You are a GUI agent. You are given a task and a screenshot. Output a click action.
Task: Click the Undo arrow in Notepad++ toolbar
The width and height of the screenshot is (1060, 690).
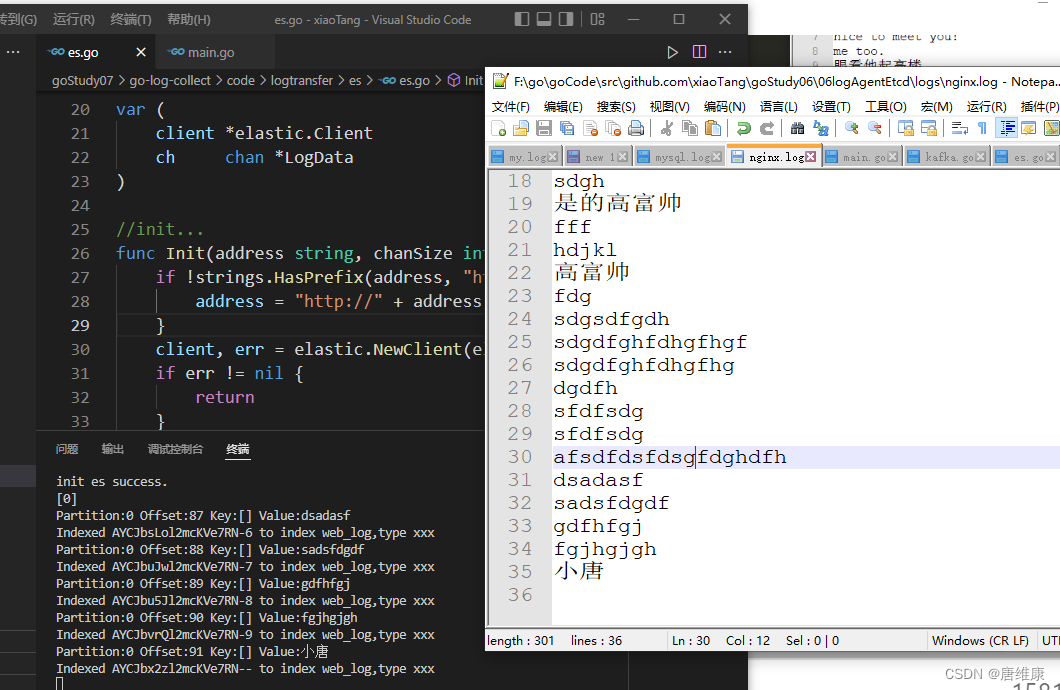[743, 128]
